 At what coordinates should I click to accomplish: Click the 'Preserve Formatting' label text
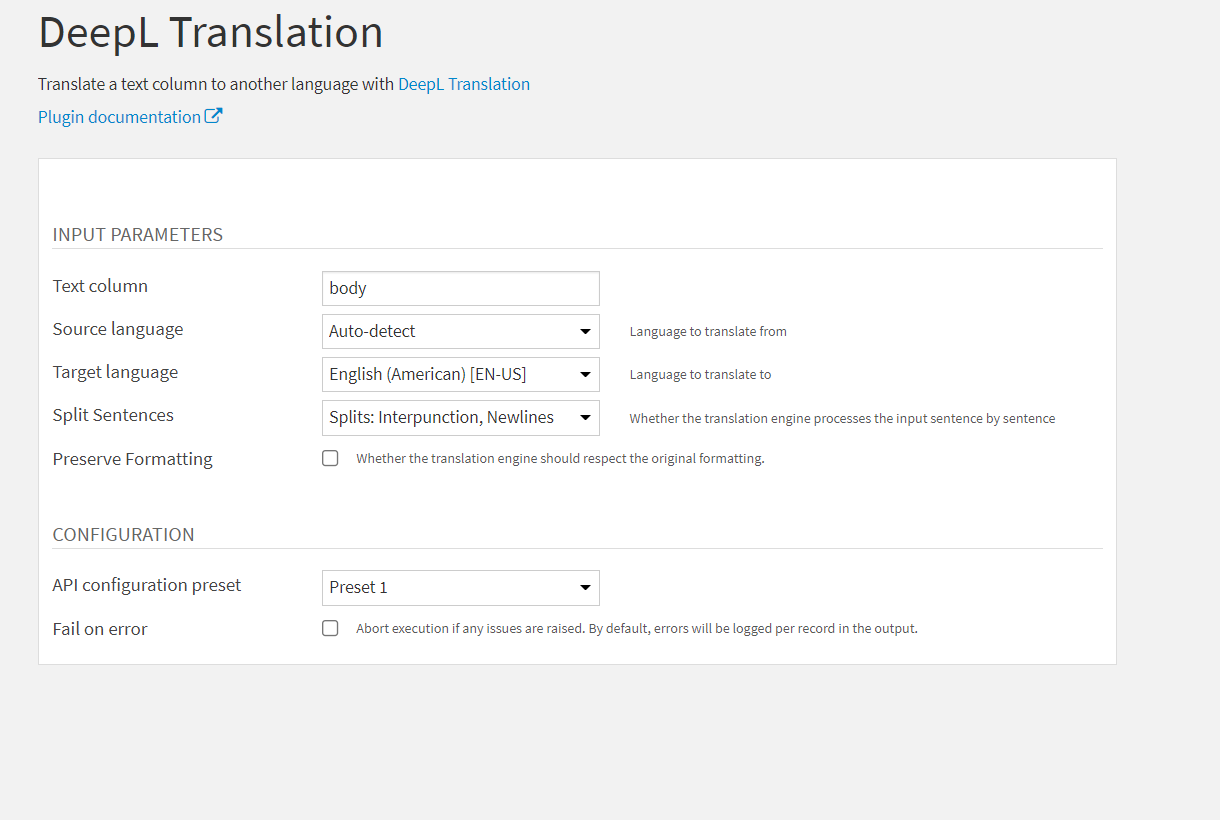coord(132,459)
